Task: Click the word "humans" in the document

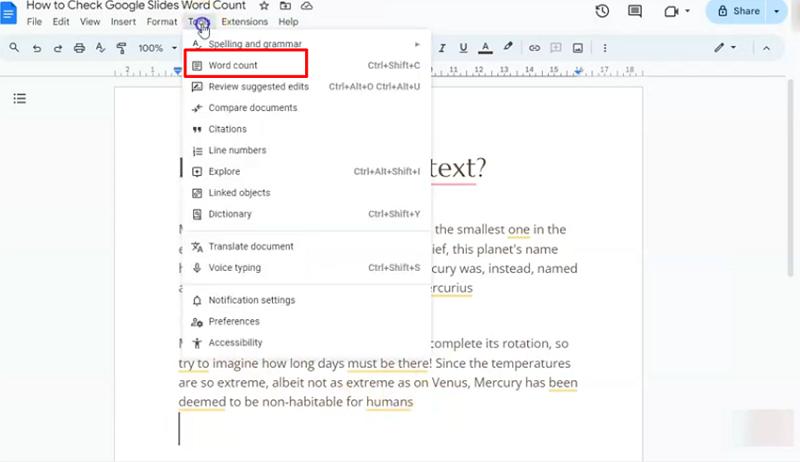Action: point(389,402)
